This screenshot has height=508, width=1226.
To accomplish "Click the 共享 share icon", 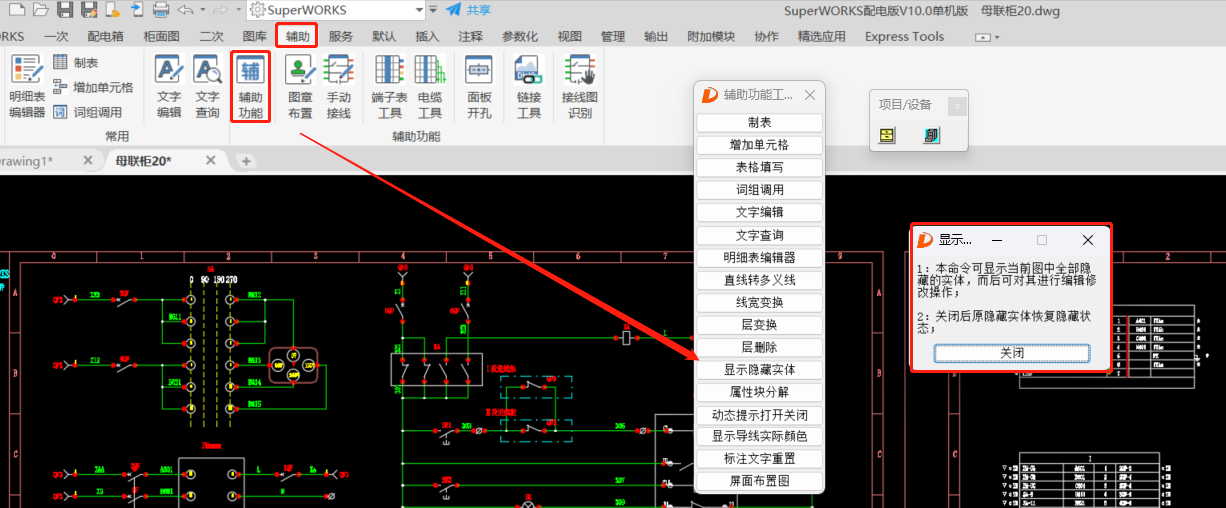I will coord(467,10).
